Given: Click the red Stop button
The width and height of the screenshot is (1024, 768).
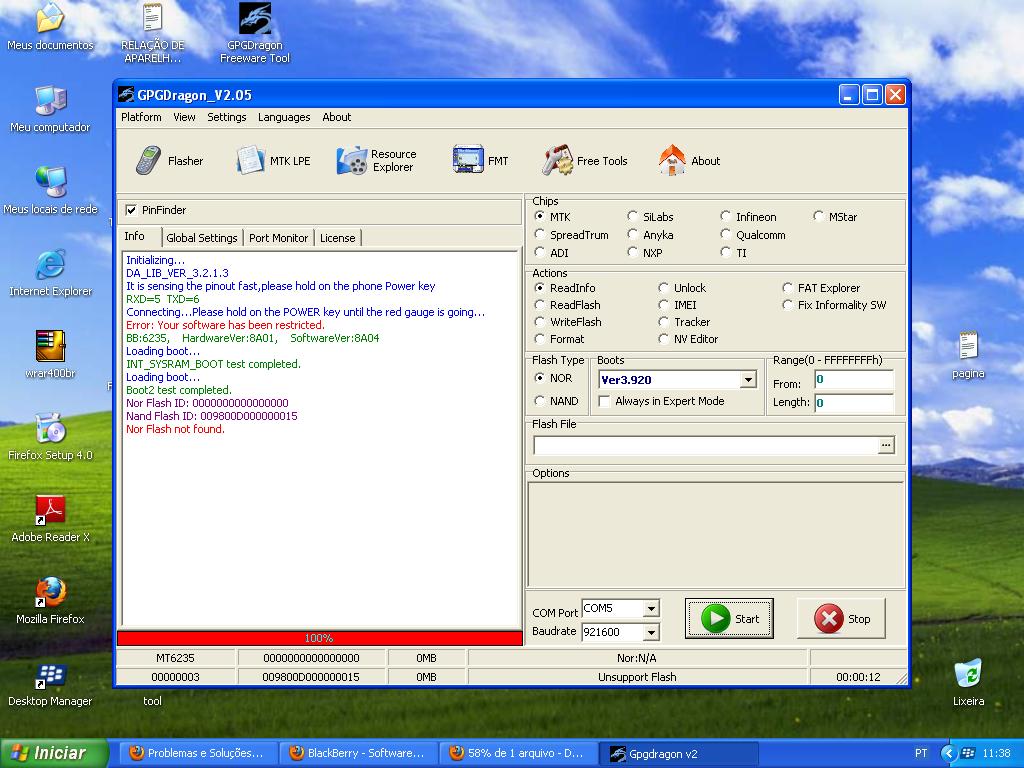Looking at the screenshot, I should point(841,618).
